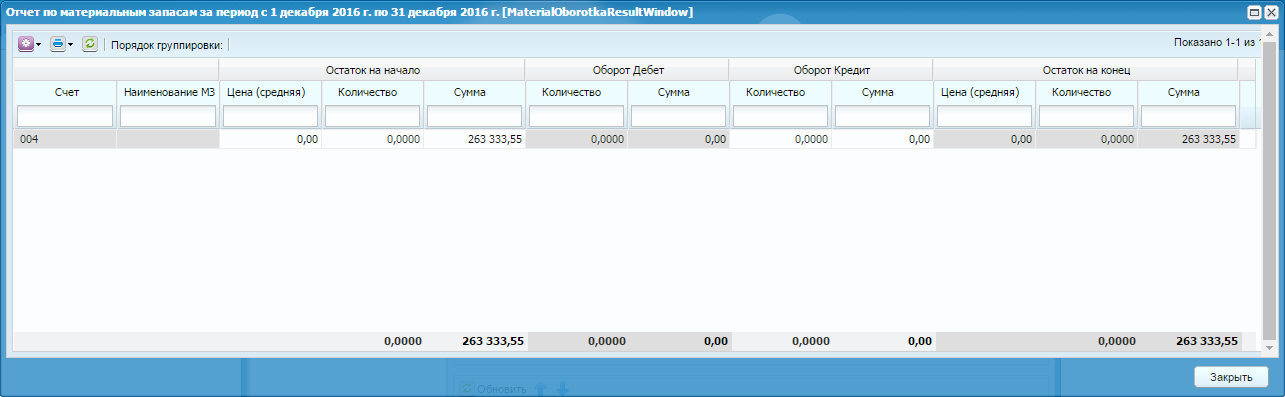Image resolution: width=1285 pixels, height=397 pixels.
Task: Click the Закрыть button
Action: pos(1231,377)
